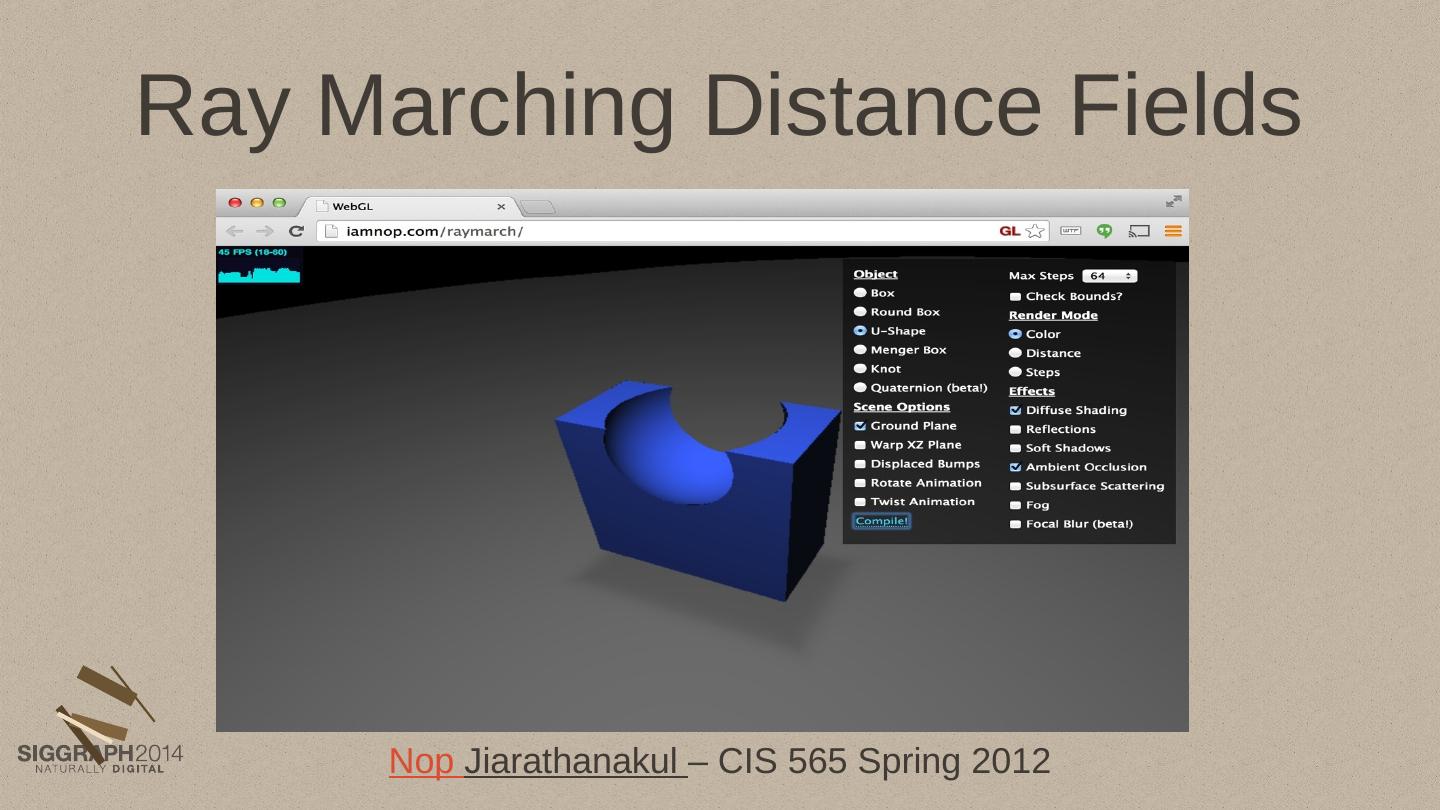Enable Twist Animation

tap(860, 502)
